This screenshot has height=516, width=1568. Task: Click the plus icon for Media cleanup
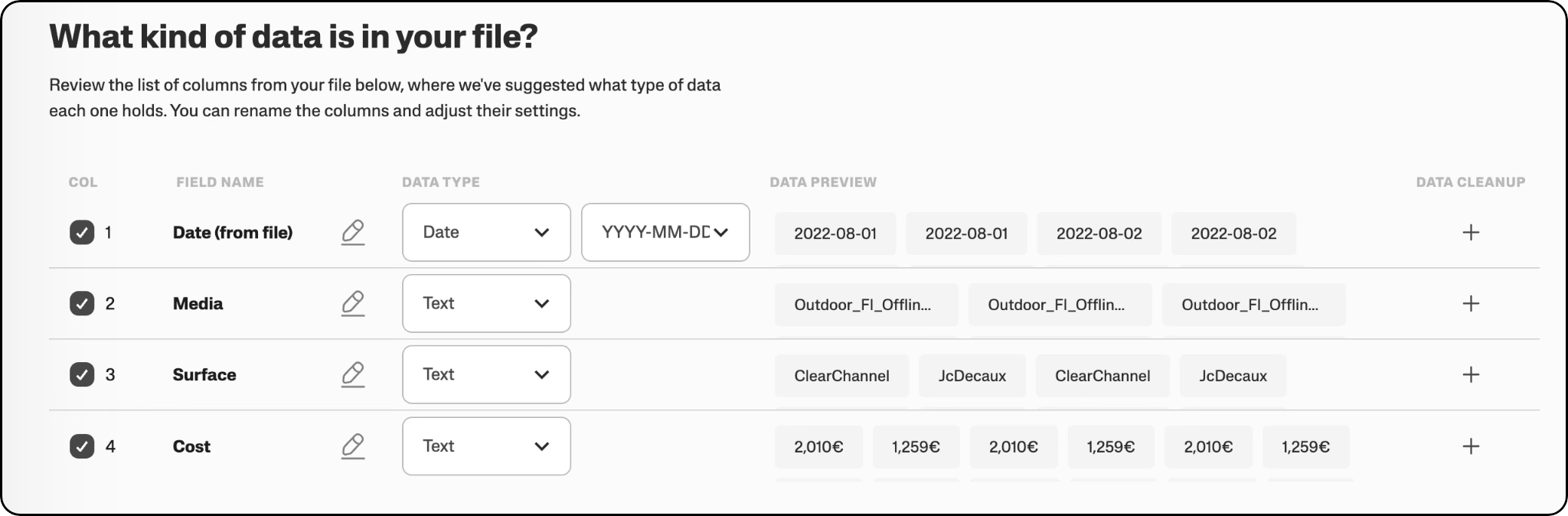point(1470,304)
